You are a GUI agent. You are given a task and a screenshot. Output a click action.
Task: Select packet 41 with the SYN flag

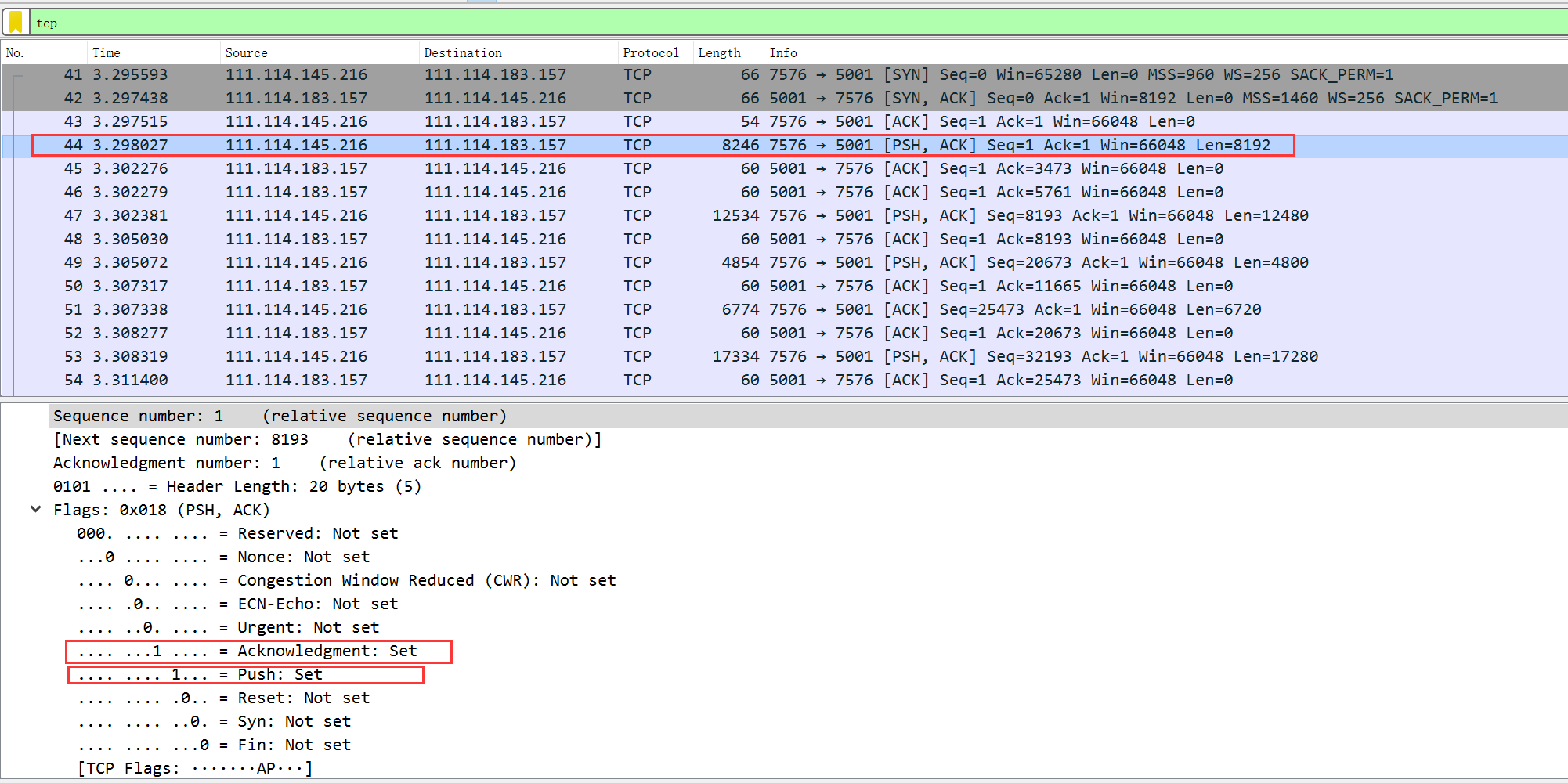click(x=705, y=75)
